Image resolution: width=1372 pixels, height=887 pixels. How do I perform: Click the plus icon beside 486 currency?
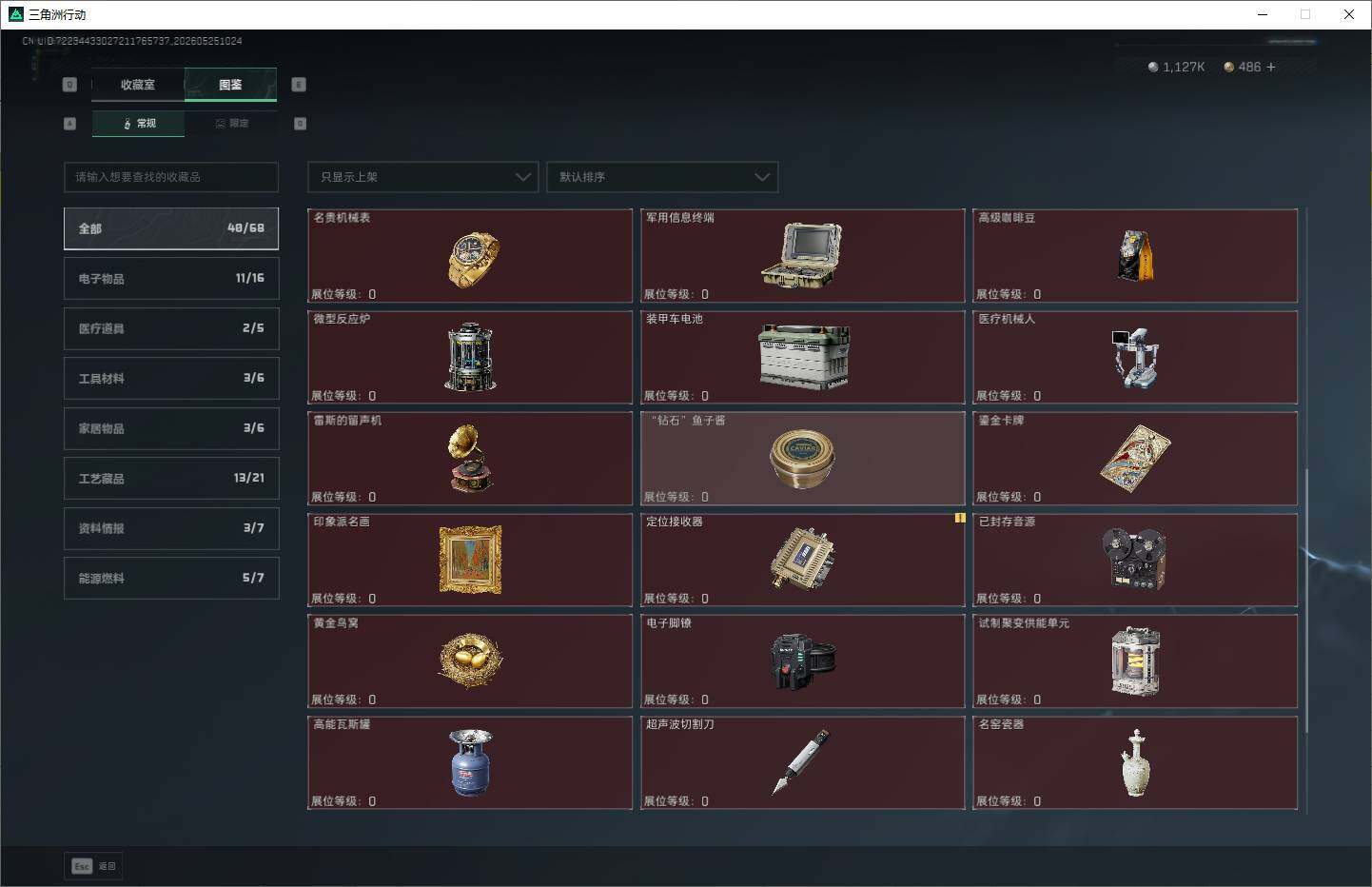(1270, 67)
